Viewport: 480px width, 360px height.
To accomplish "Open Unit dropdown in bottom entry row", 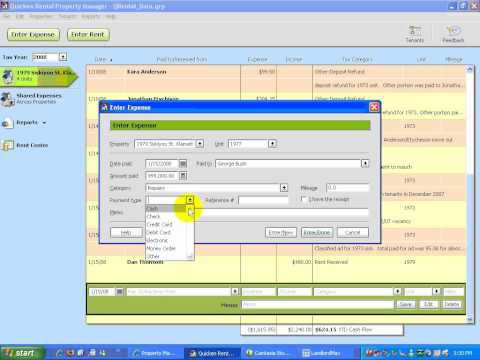I will point(436,292).
